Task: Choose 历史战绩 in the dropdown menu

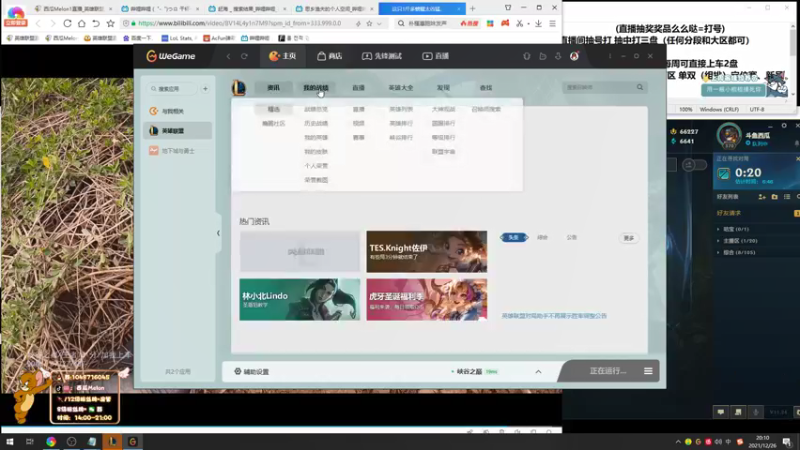Action: (x=316, y=123)
